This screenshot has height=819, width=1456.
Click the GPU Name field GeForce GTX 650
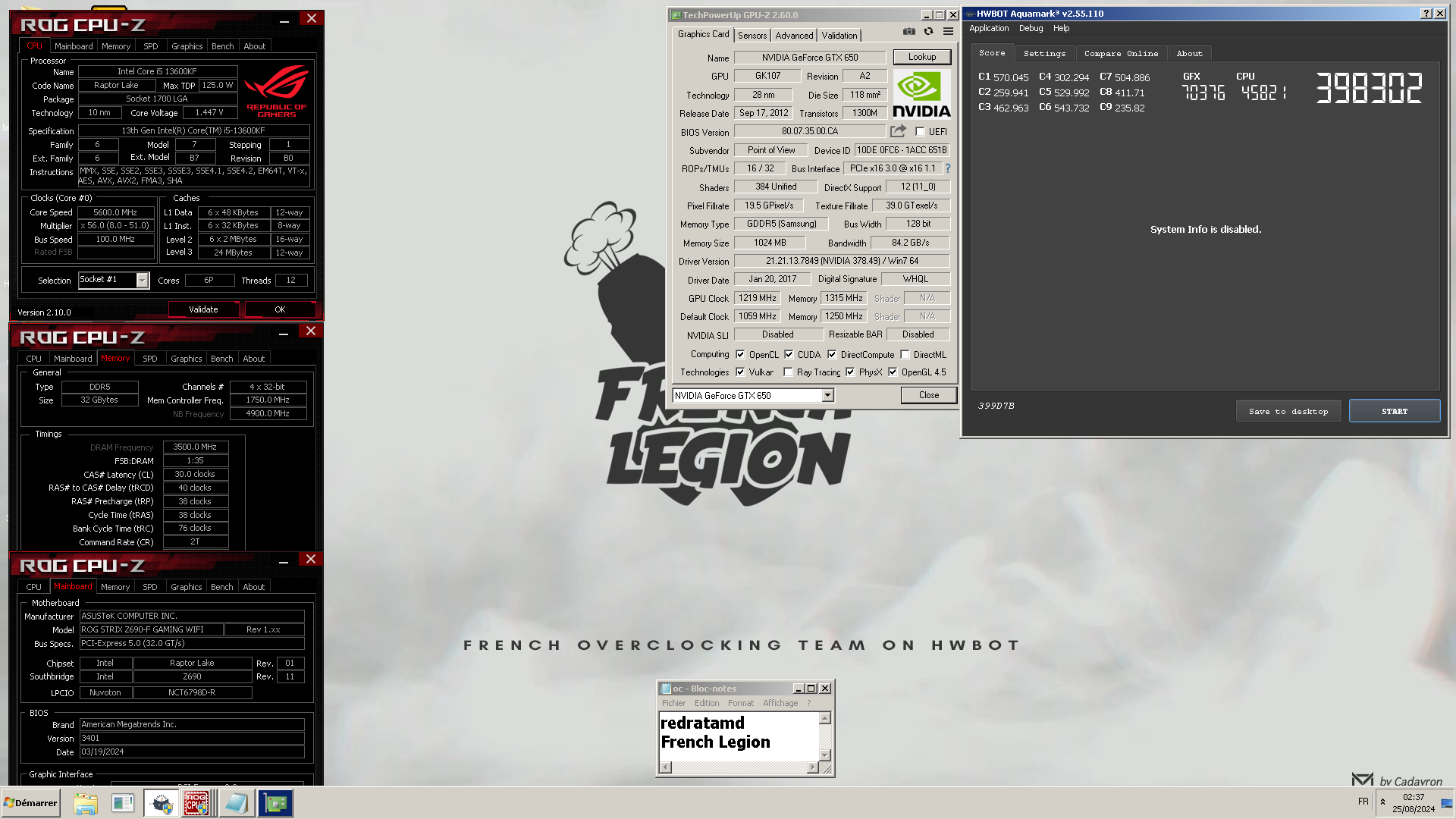(x=810, y=58)
